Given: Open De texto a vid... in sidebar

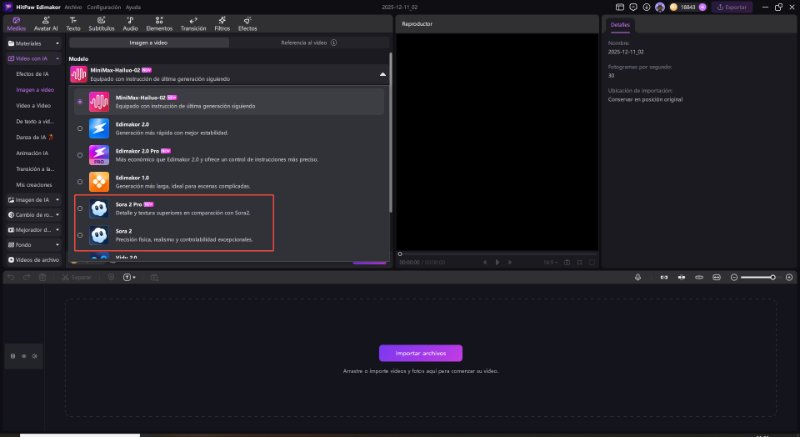Looking at the screenshot, I should pyautogui.click(x=35, y=121).
